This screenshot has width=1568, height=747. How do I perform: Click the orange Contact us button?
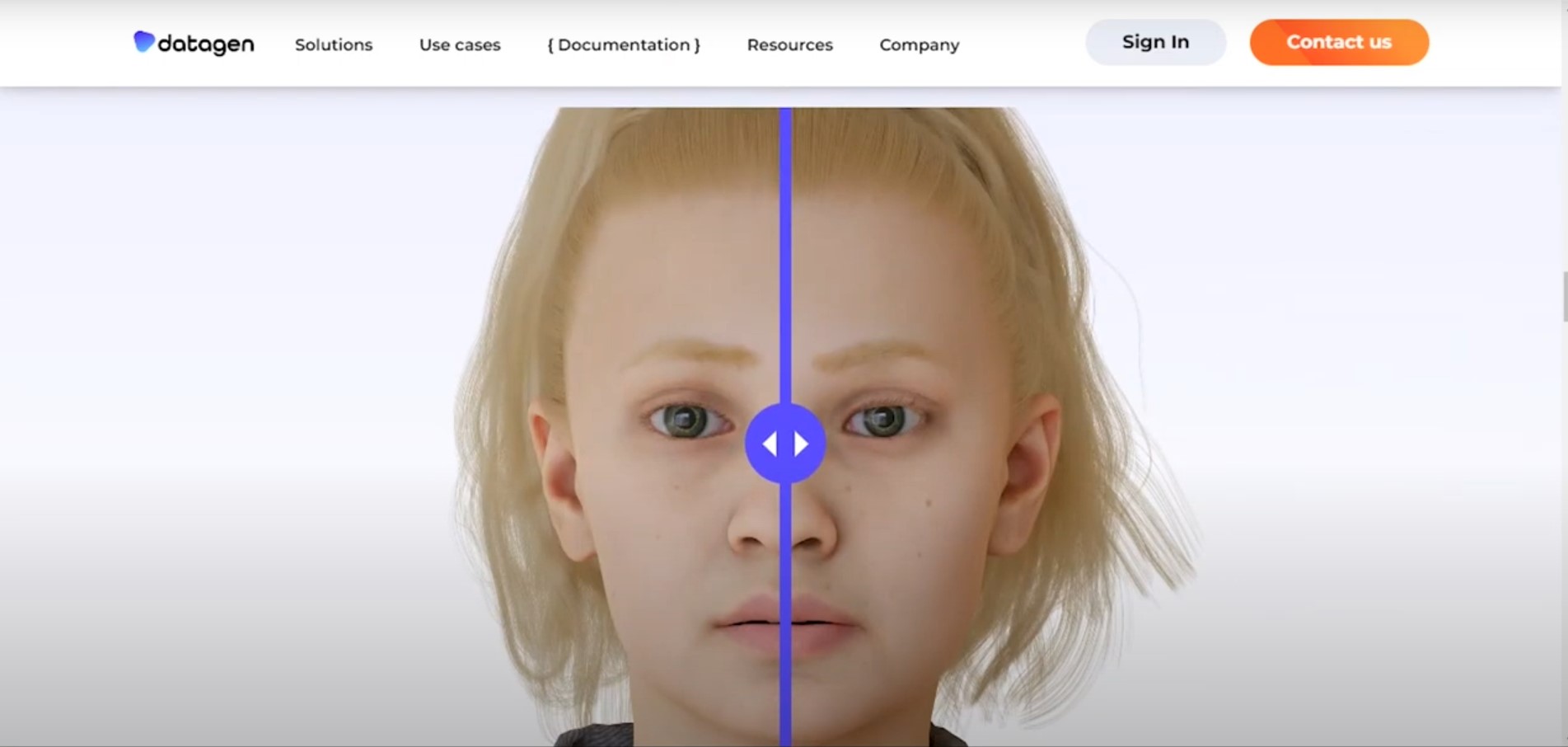[1339, 42]
